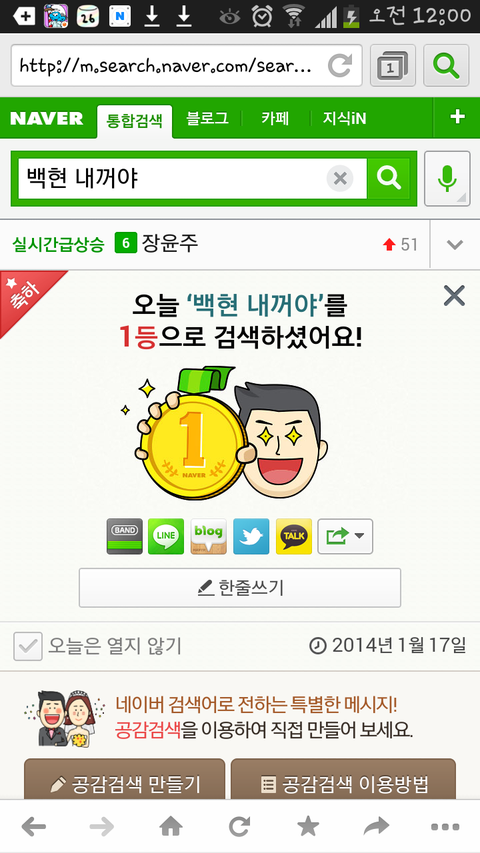Share result via KakaoTalk icon
Viewport: 480px width, 853px height.
tap(294, 536)
